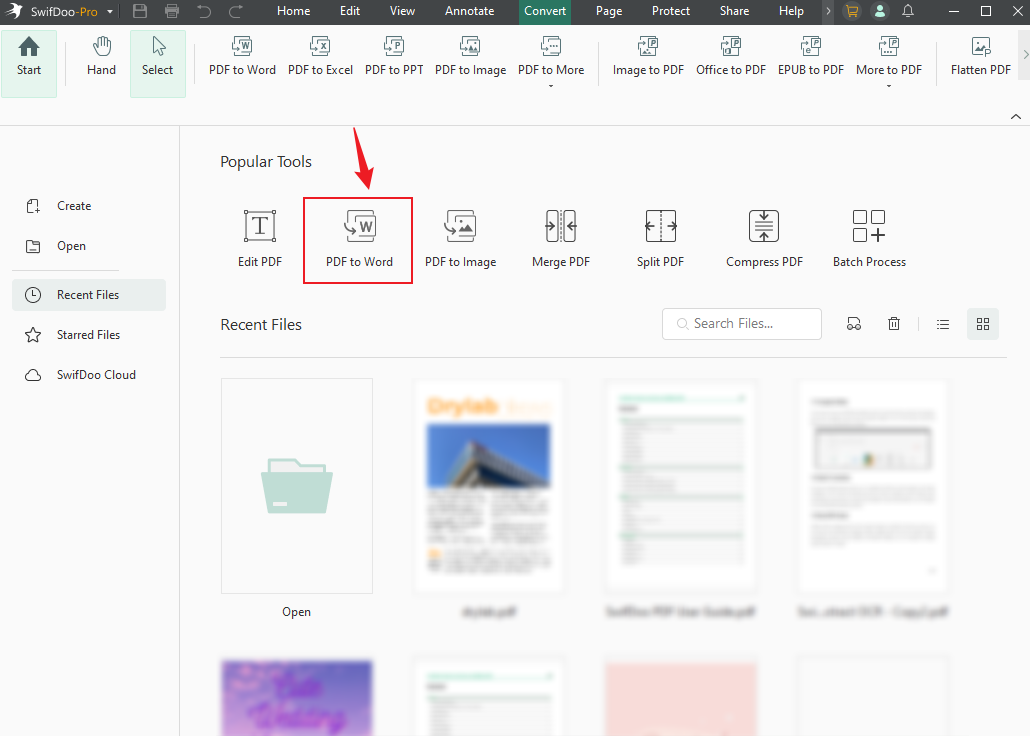
Task: Click Open in the sidebar
Action: pos(56,246)
